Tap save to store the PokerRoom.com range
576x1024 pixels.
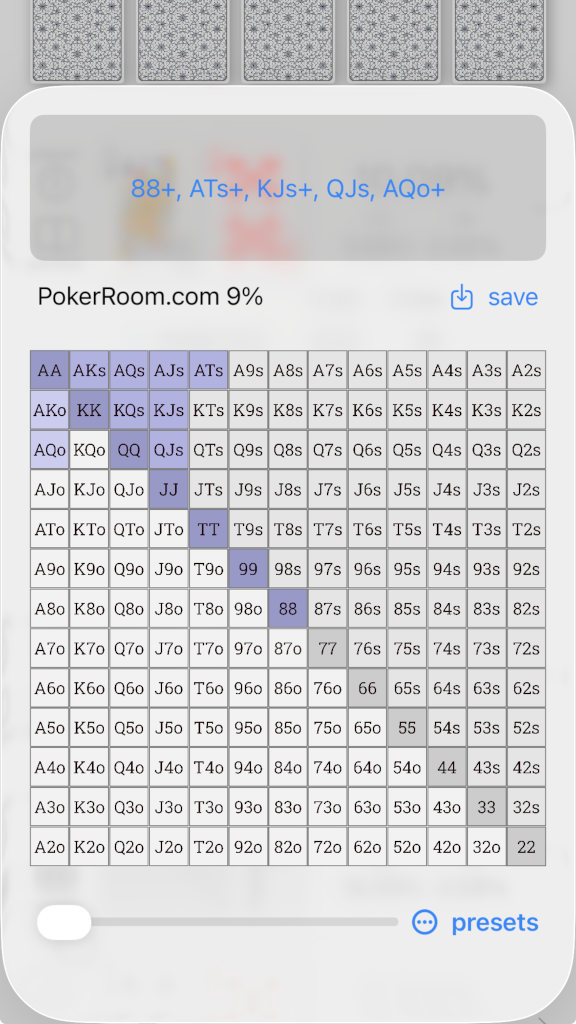point(512,296)
